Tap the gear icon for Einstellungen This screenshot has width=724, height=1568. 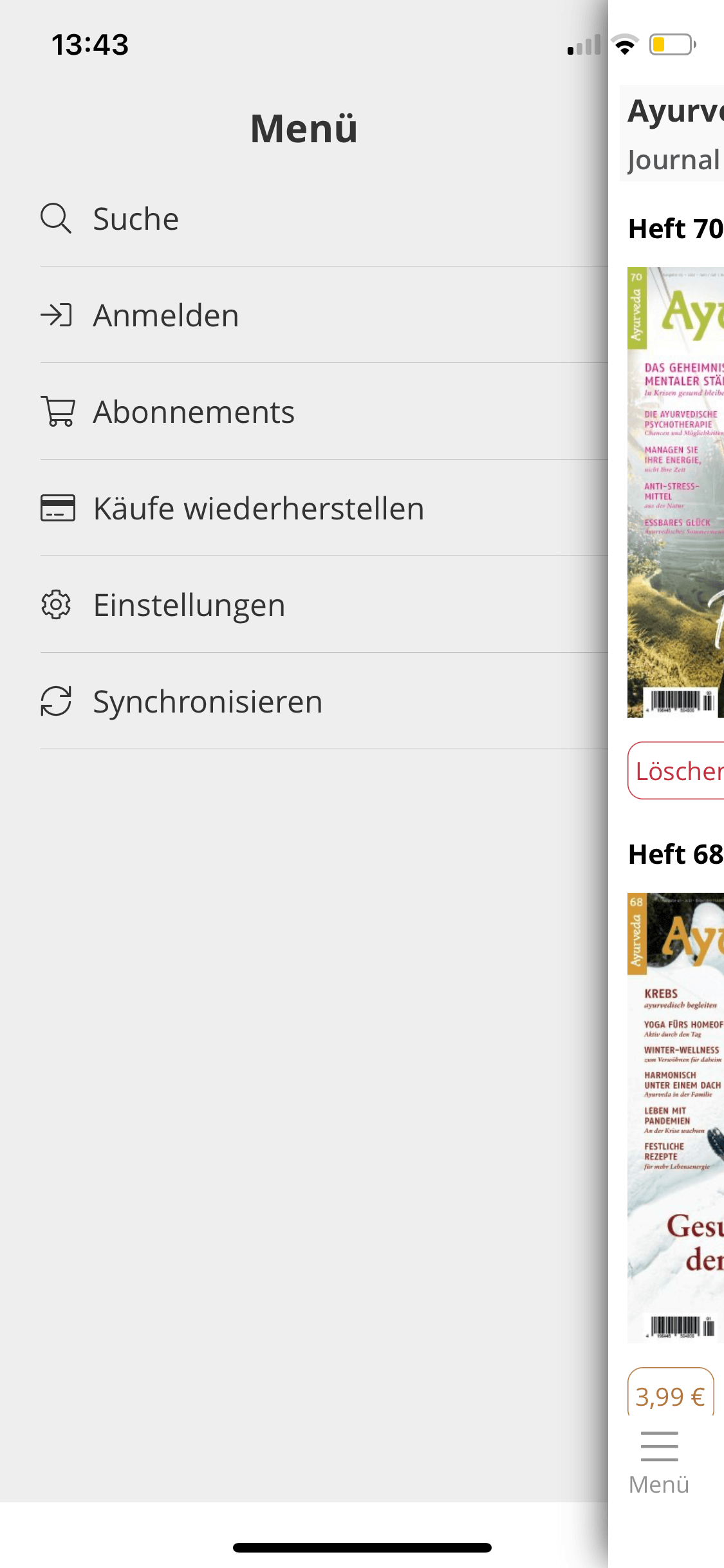[56, 604]
